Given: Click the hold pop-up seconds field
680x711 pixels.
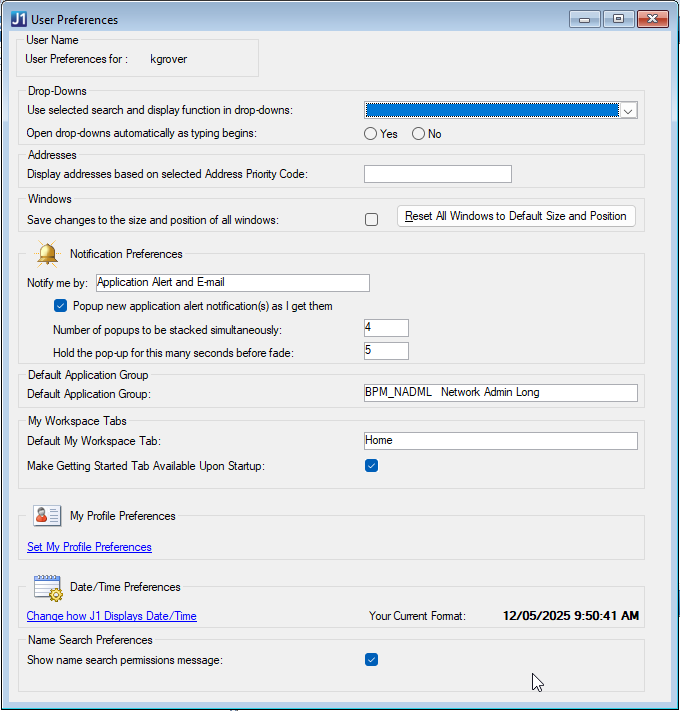Looking at the screenshot, I should point(386,351).
